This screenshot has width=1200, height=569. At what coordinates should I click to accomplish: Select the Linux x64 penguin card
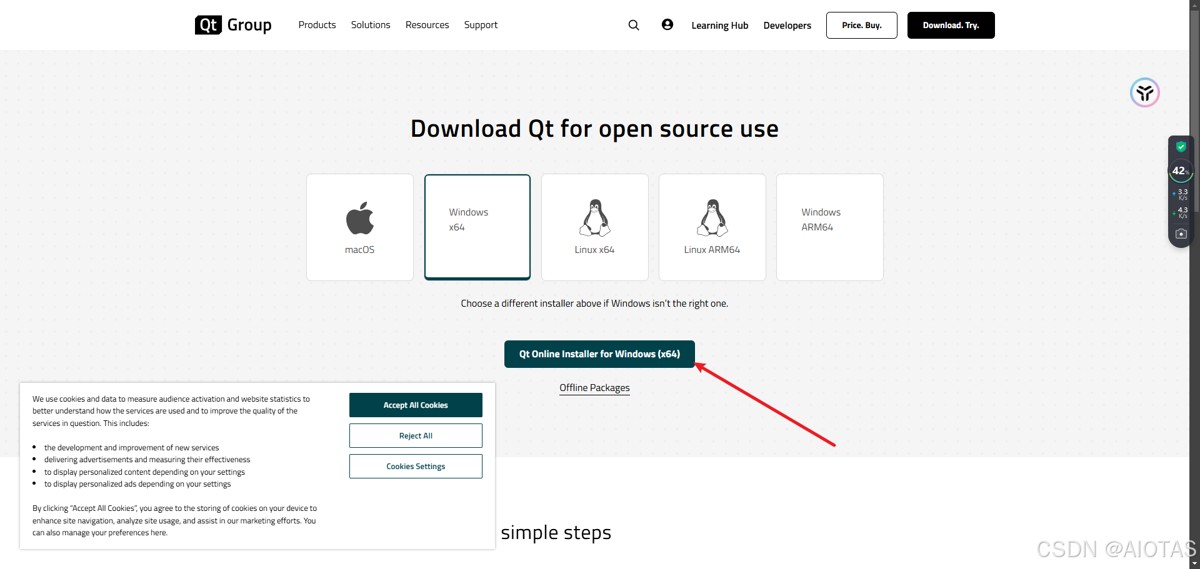(595, 227)
